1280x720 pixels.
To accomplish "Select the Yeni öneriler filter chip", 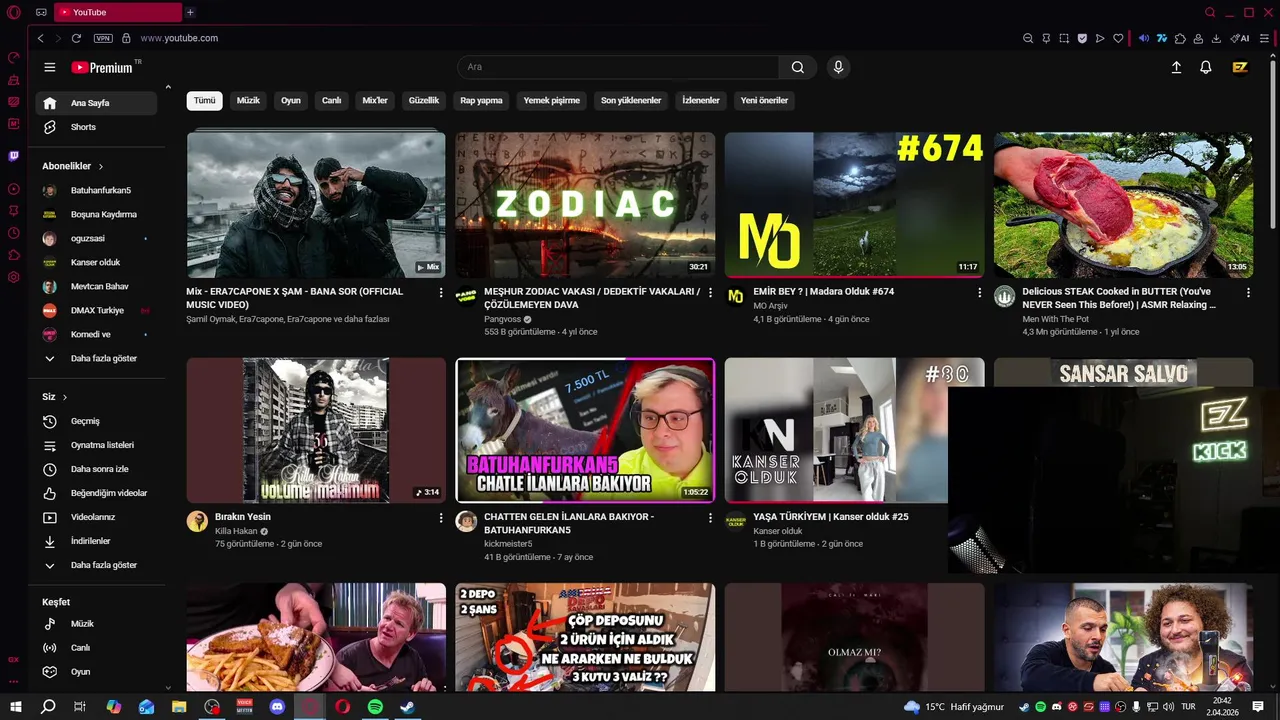I will click(x=764, y=100).
